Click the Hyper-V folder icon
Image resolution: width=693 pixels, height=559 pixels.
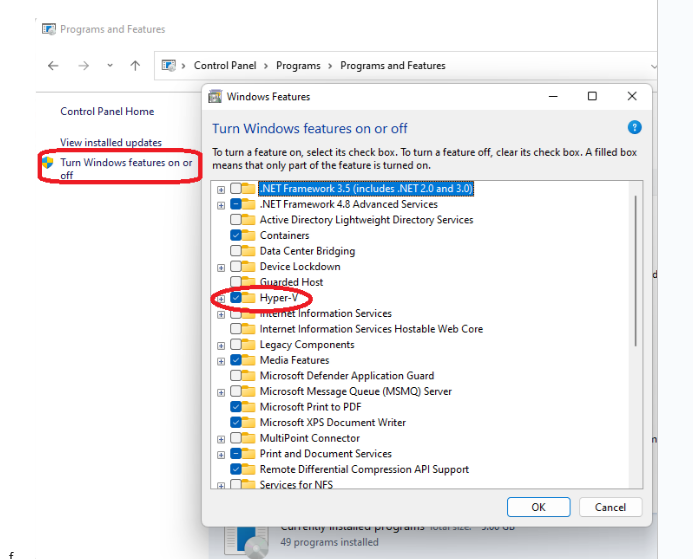(249, 298)
